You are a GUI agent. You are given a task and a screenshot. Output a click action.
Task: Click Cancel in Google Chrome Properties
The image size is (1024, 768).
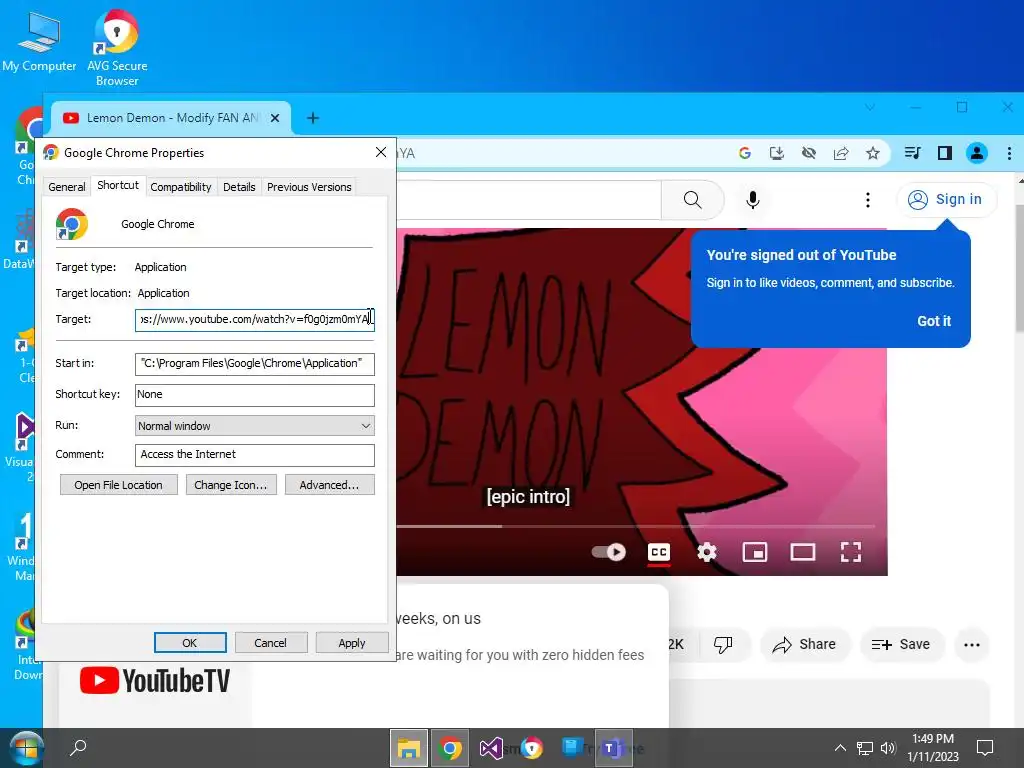(x=270, y=643)
